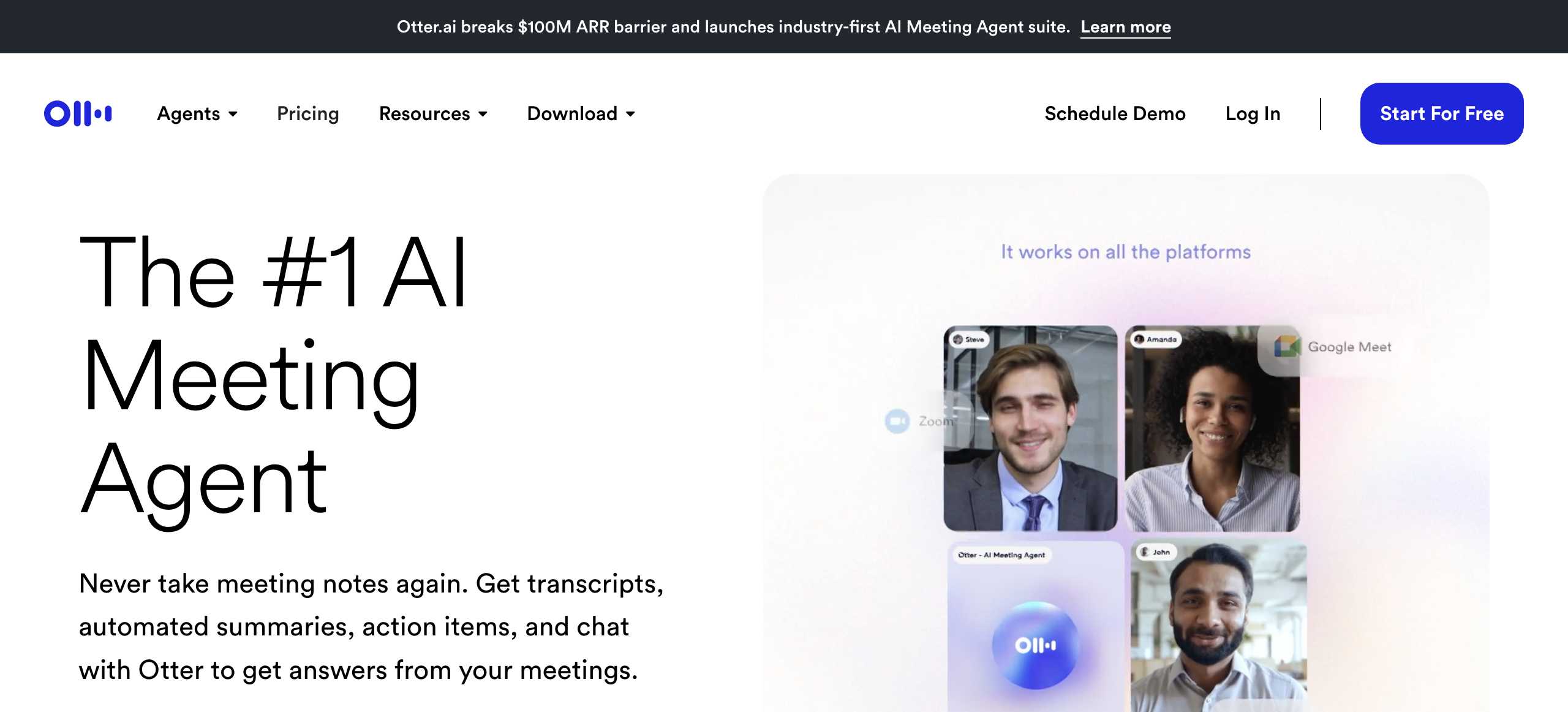Screen dimensions: 1568x712
Task: Click the Log In link
Action: 1253,113
